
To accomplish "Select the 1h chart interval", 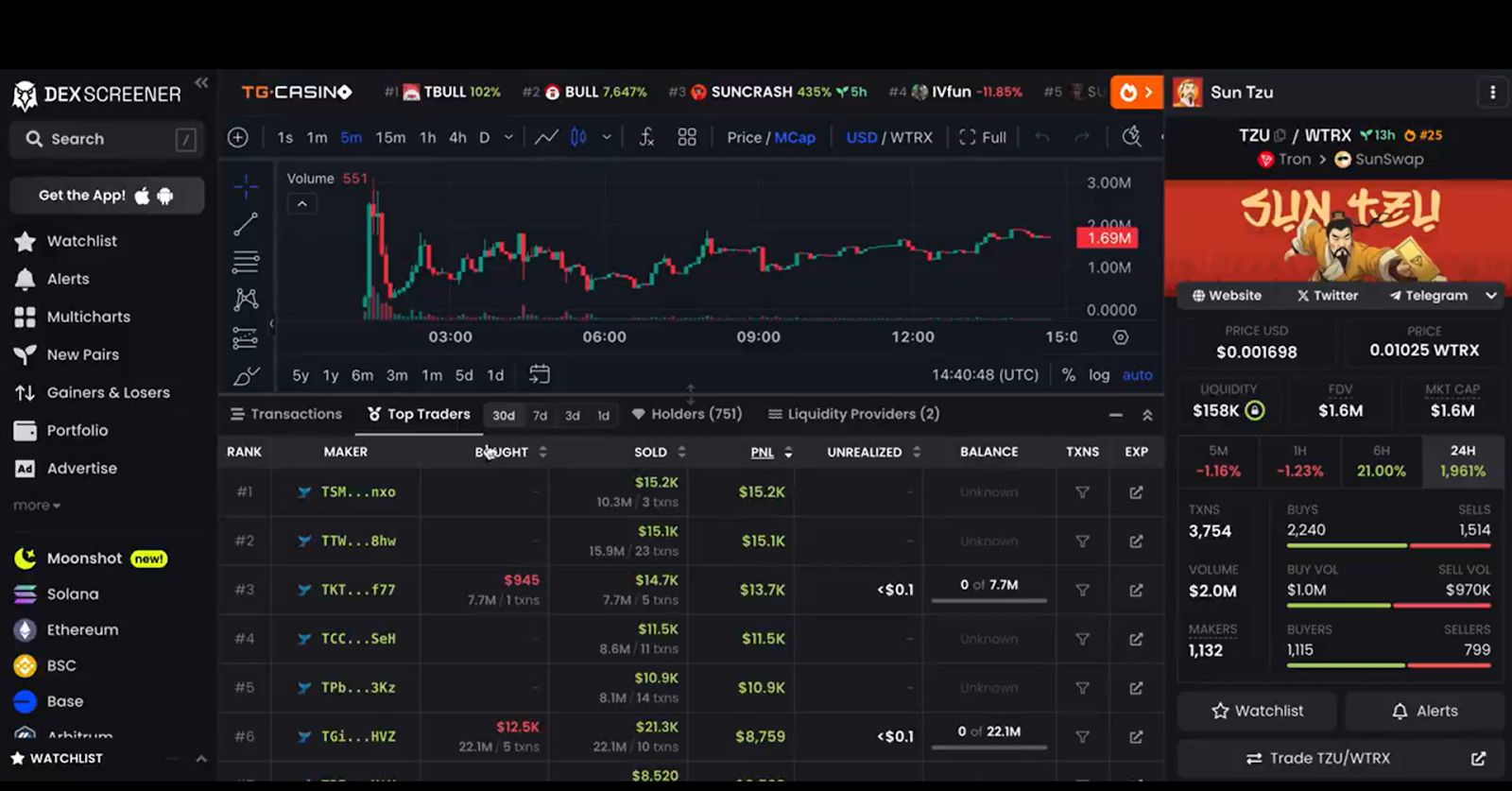I will [427, 137].
